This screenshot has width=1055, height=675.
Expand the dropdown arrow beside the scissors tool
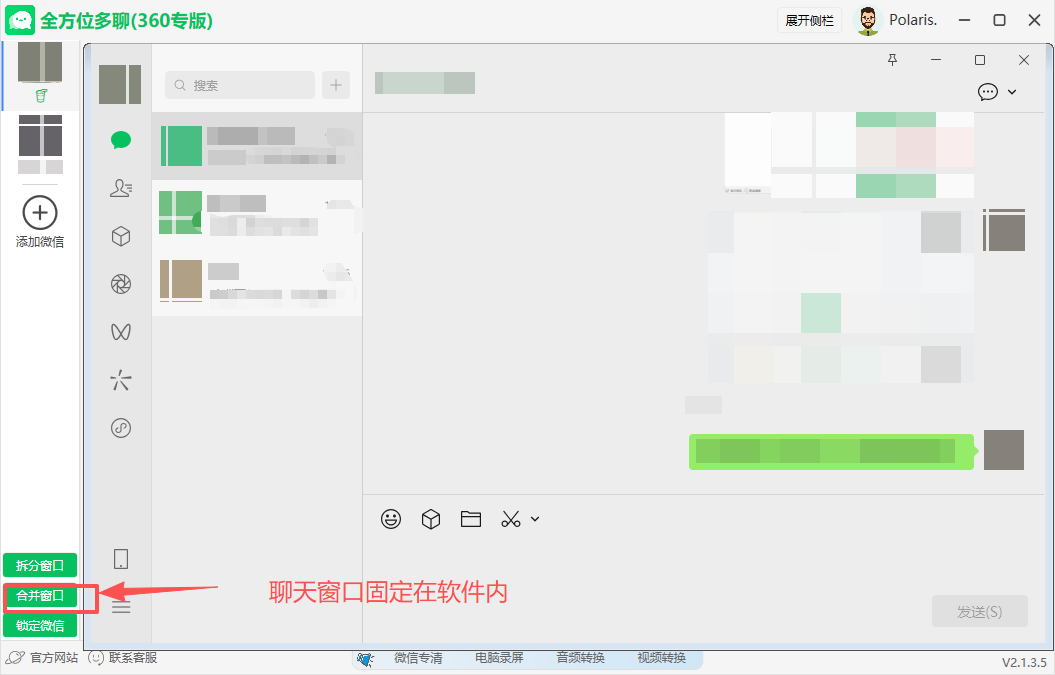click(535, 520)
